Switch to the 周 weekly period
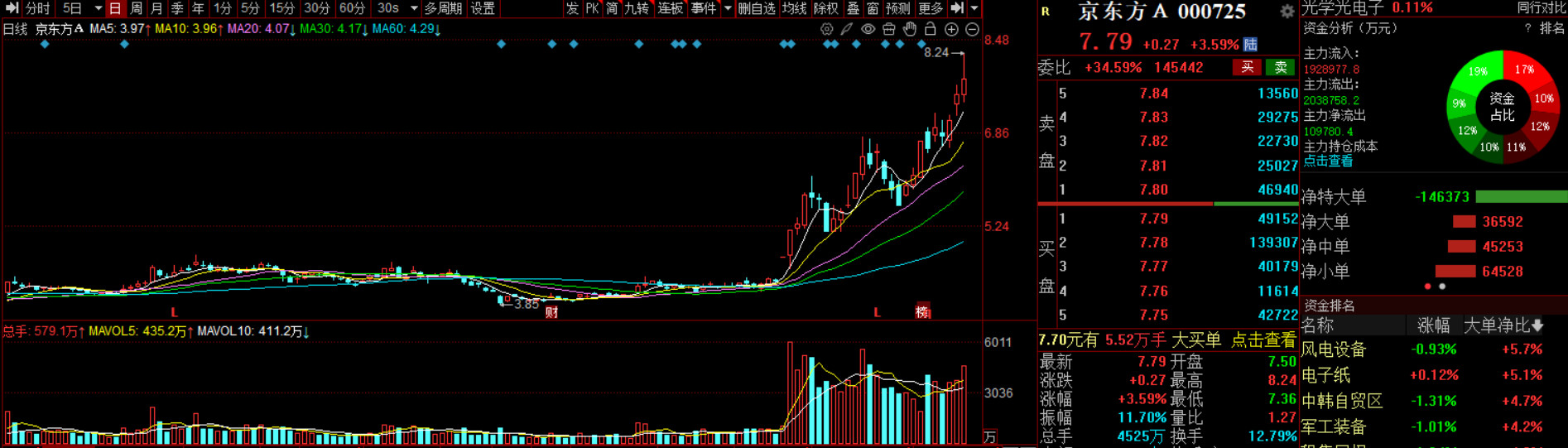This screenshot has height=448, width=1568. [x=137, y=8]
